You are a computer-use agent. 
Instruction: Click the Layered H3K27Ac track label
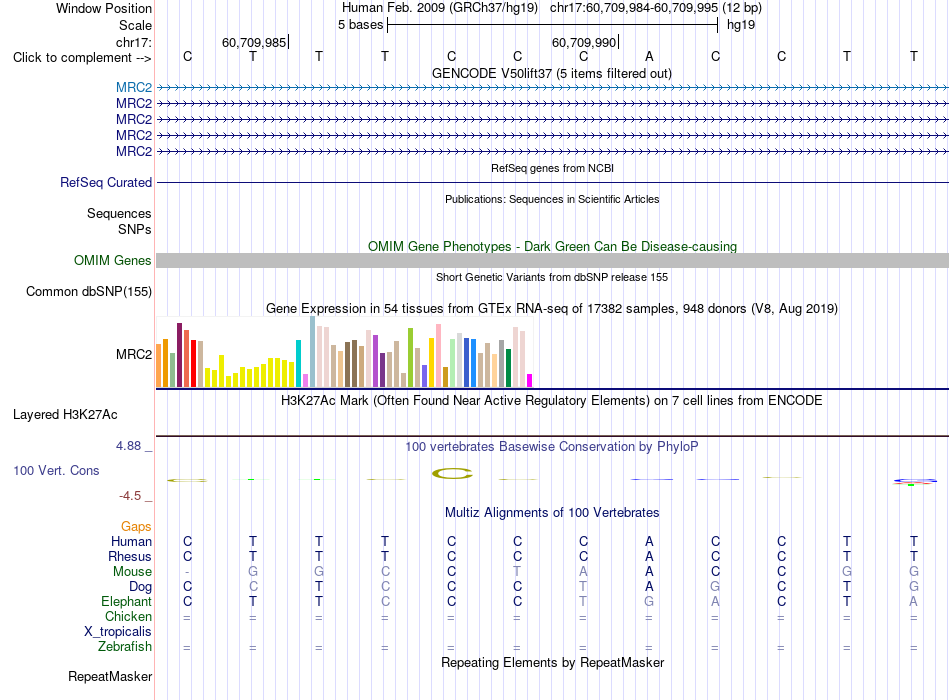(x=65, y=415)
